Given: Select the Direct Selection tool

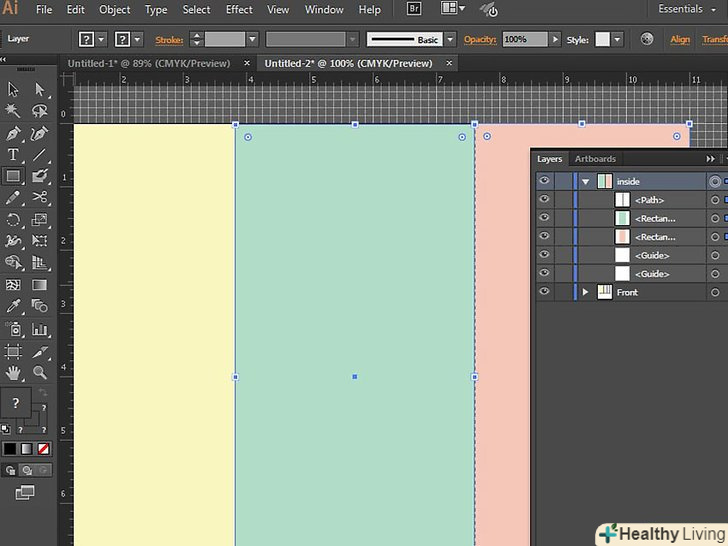Looking at the screenshot, I should click(x=40, y=91).
